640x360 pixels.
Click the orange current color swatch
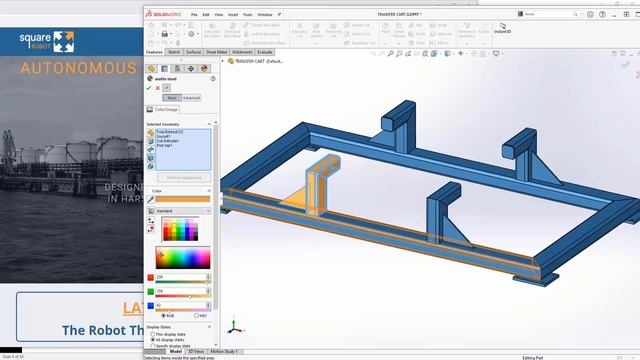(x=183, y=199)
